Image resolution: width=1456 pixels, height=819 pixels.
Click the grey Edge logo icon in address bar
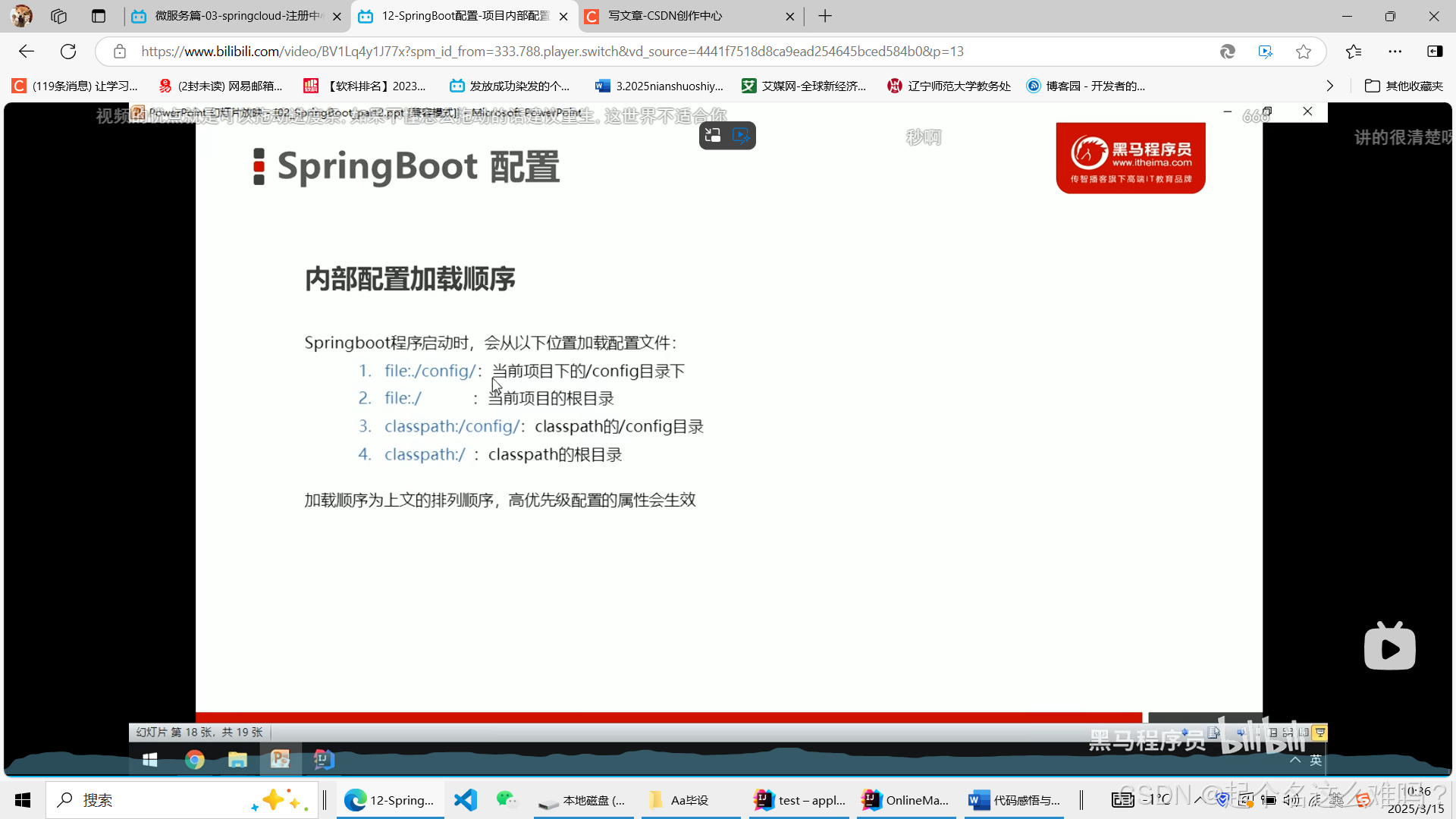click(1228, 52)
